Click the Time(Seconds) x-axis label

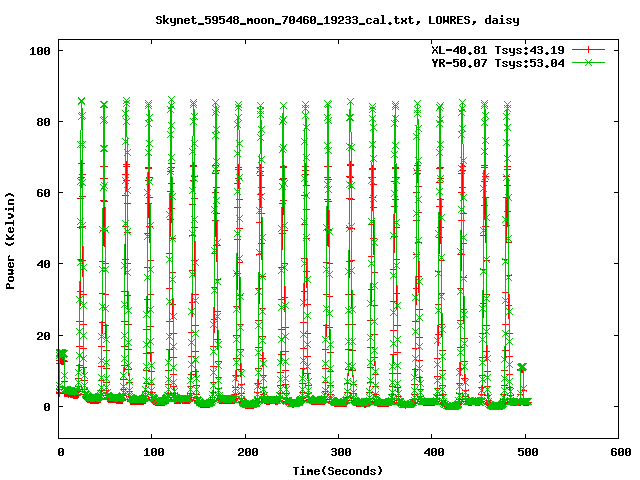pyautogui.click(x=338, y=471)
